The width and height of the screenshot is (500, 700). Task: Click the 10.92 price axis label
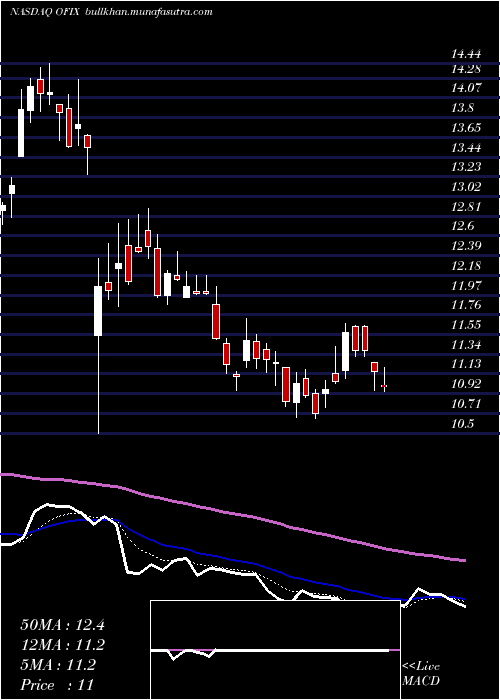[466, 383]
